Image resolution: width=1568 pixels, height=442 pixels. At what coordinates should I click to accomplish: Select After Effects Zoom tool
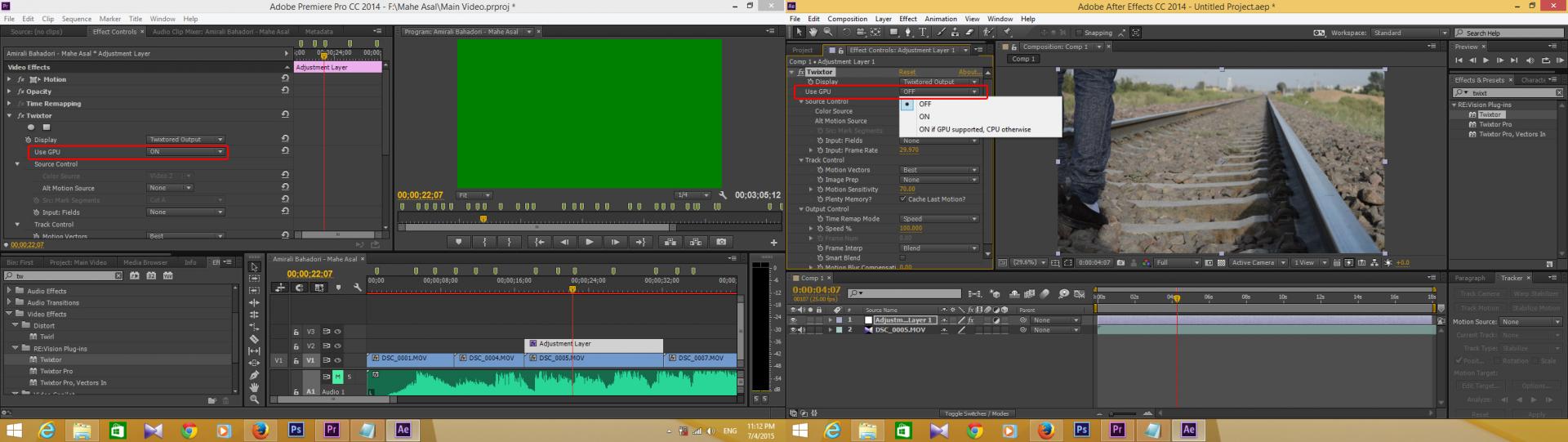[x=828, y=33]
